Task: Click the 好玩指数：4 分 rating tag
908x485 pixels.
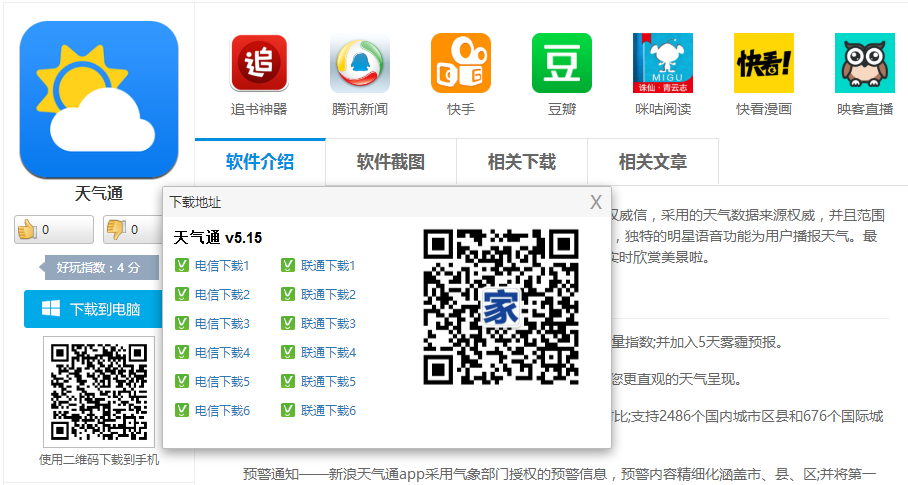Action: pyautogui.click(x=98, y=267)
